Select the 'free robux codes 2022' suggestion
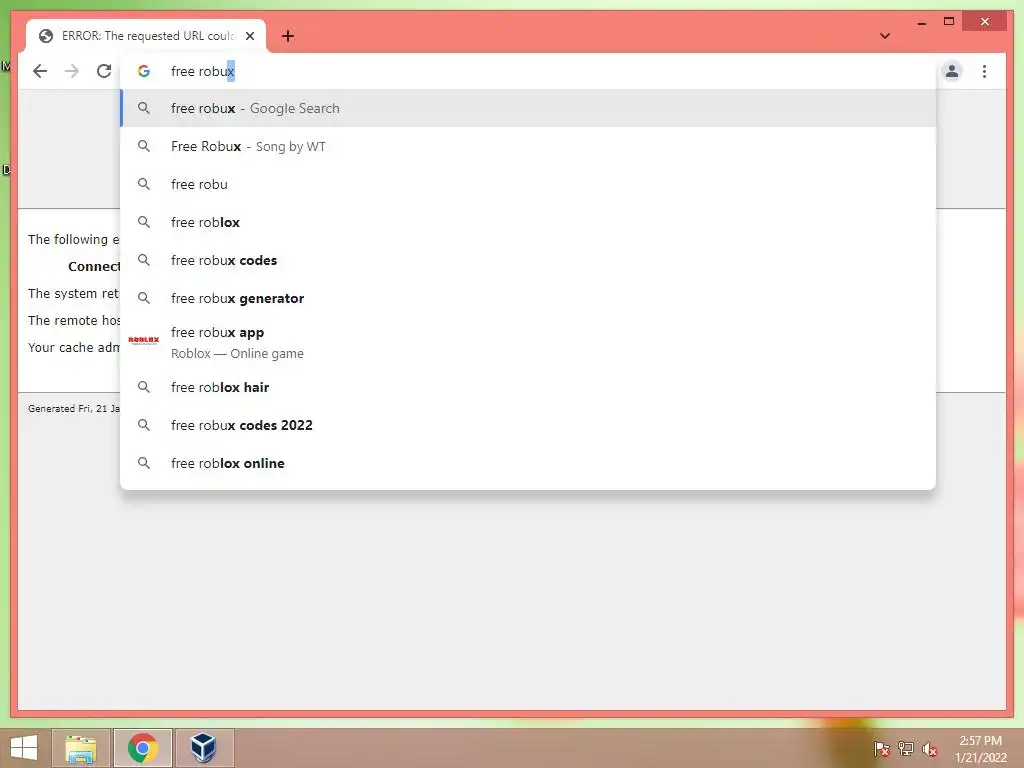This screenshot has width=1024, height=768. (x=528, y=425)
